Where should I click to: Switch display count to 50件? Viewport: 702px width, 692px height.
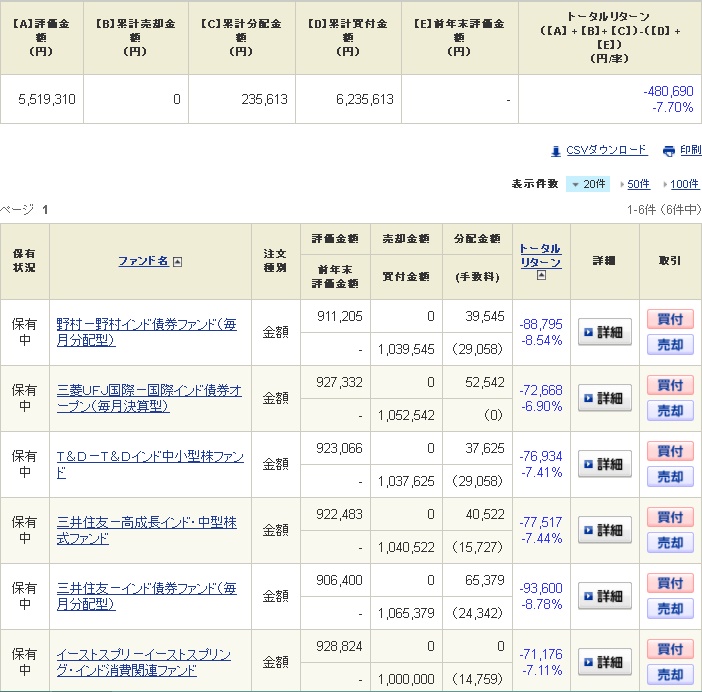coord(638,184)
